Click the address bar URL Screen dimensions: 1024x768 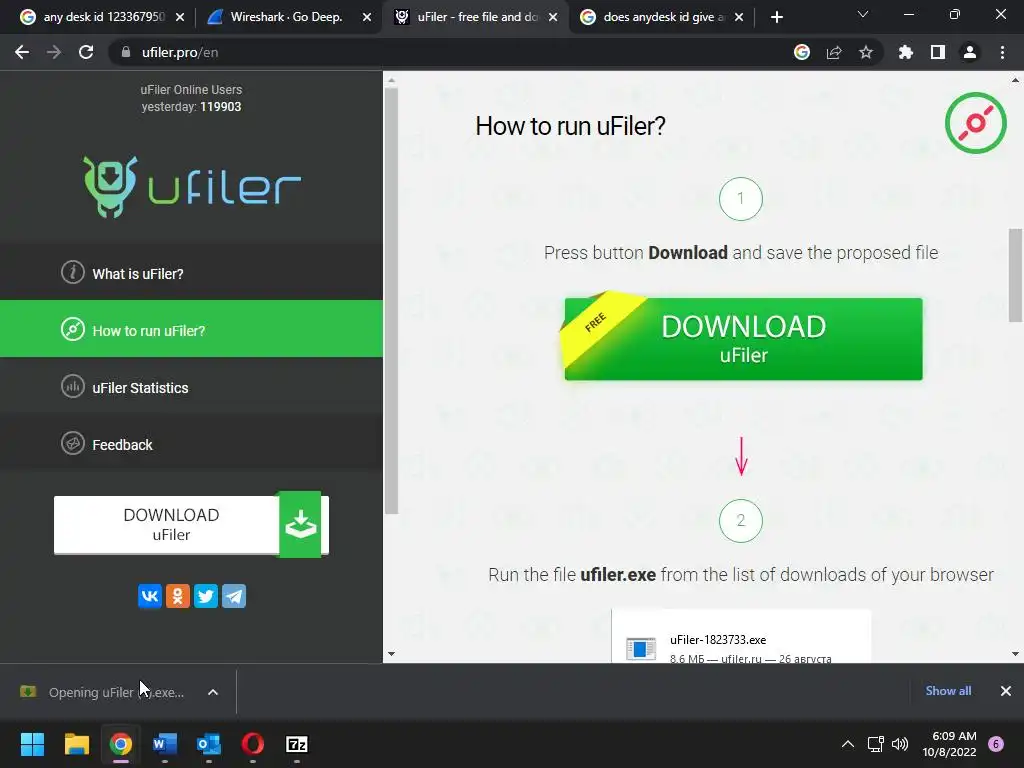click(180, 52)
